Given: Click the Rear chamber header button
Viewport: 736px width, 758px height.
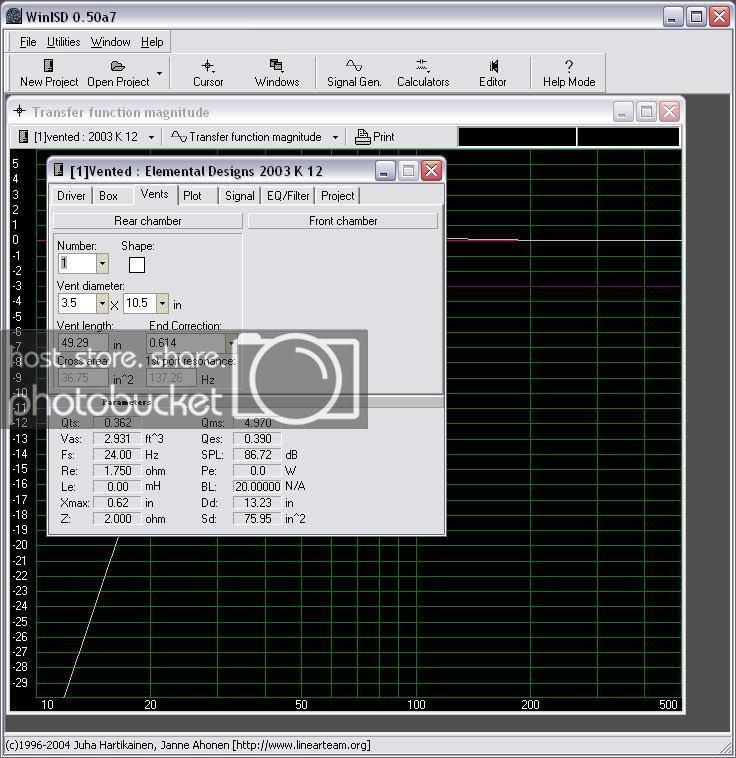Looking at the screenshot, I should coord(147,221).
